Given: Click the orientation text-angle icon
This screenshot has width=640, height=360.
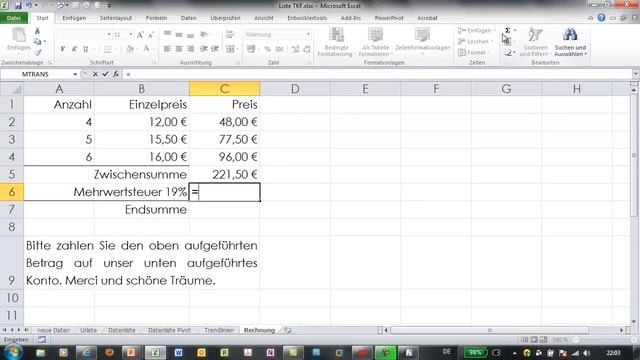Looking at the screenshot, I should (x=204, y=35).
